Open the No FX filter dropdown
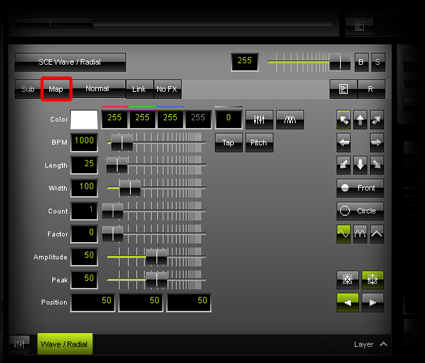Viewport: 425px width, 363px height. click(167, 89)
